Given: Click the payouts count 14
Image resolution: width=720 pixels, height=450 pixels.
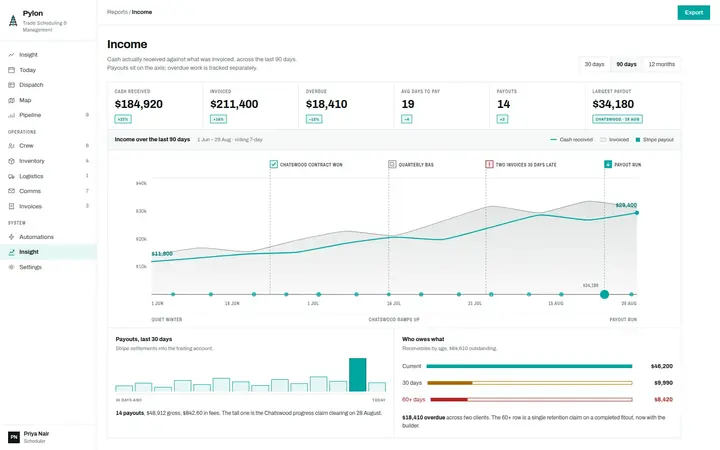Looking at the screenshot, I should coord(503,104).
